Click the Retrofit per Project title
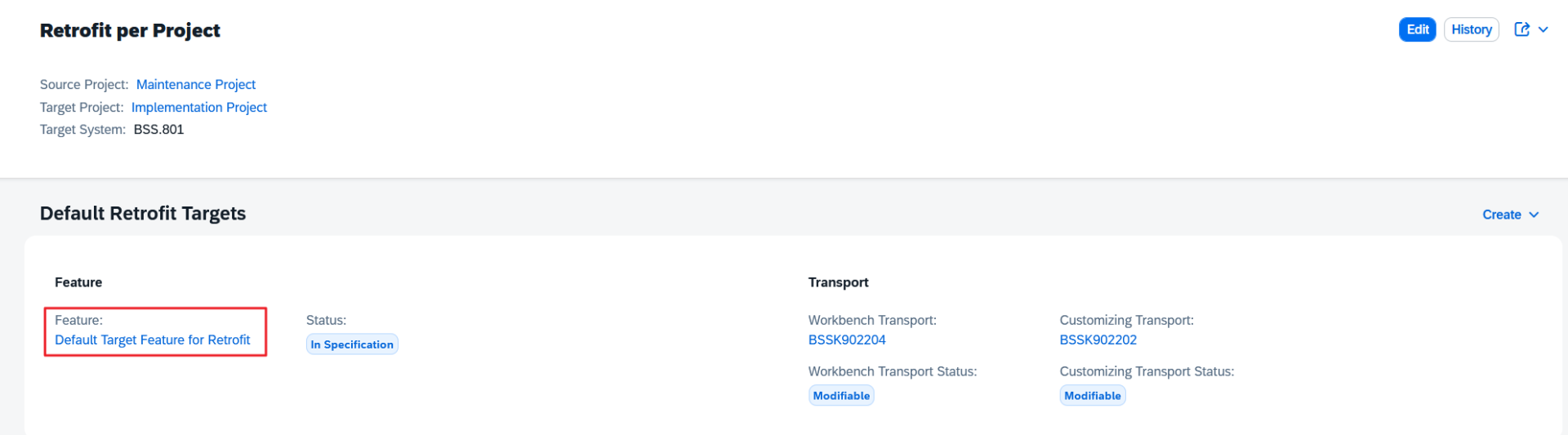The height and width of the screenshot is (435, 1568). coord(130,30)
